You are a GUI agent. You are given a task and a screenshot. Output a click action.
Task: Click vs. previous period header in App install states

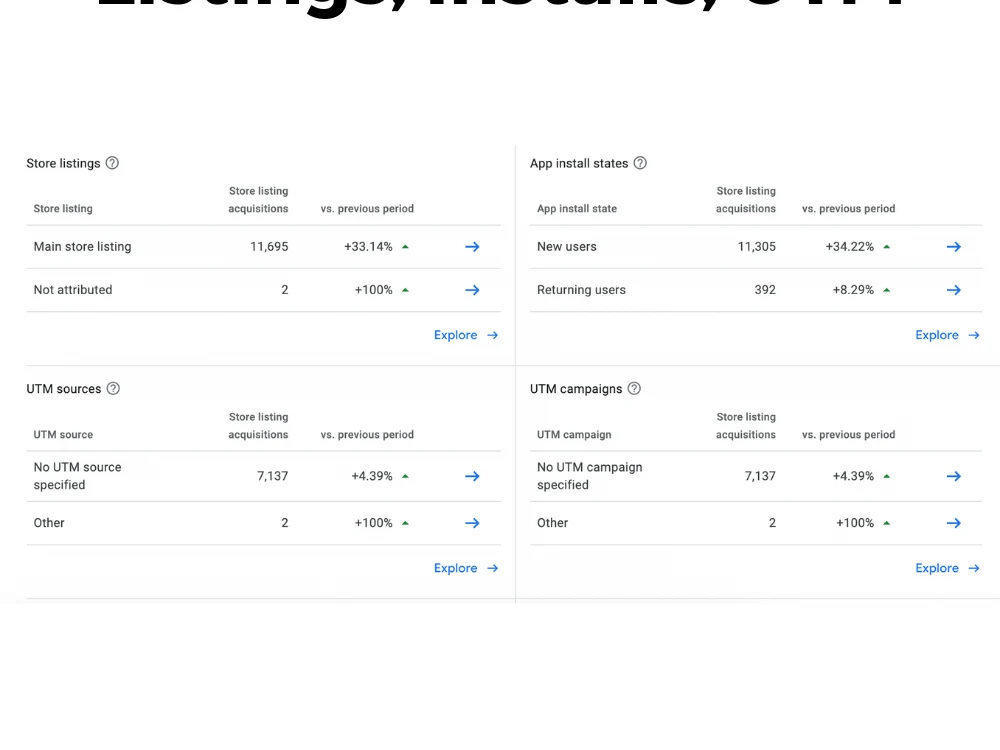[848, 209]
